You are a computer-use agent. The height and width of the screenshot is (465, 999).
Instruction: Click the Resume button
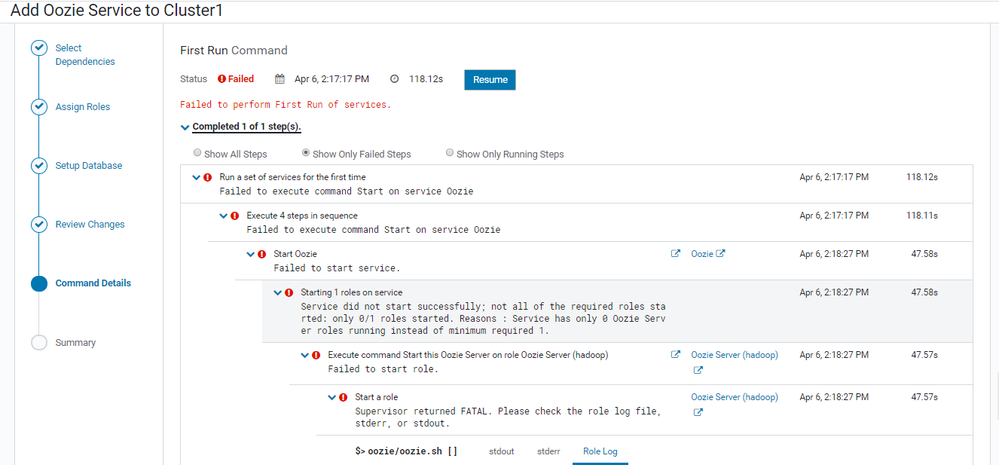point(490,80)
